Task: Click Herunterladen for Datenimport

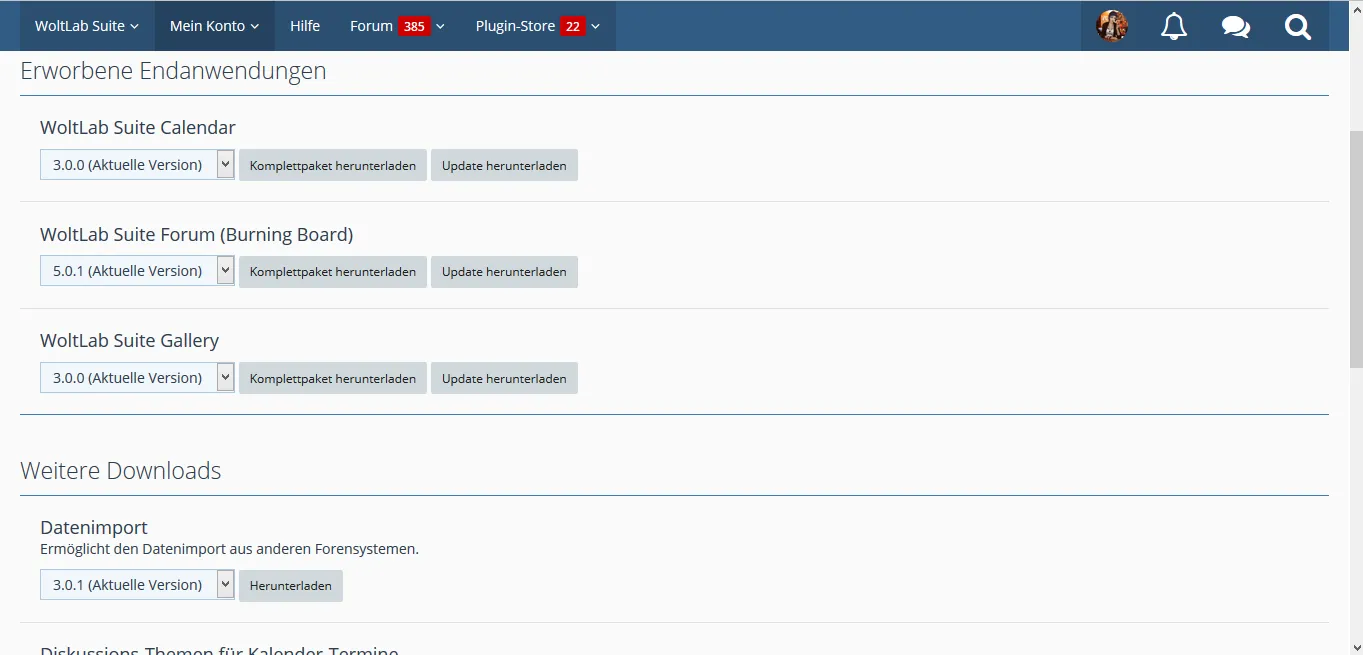Action: [291, 586]
